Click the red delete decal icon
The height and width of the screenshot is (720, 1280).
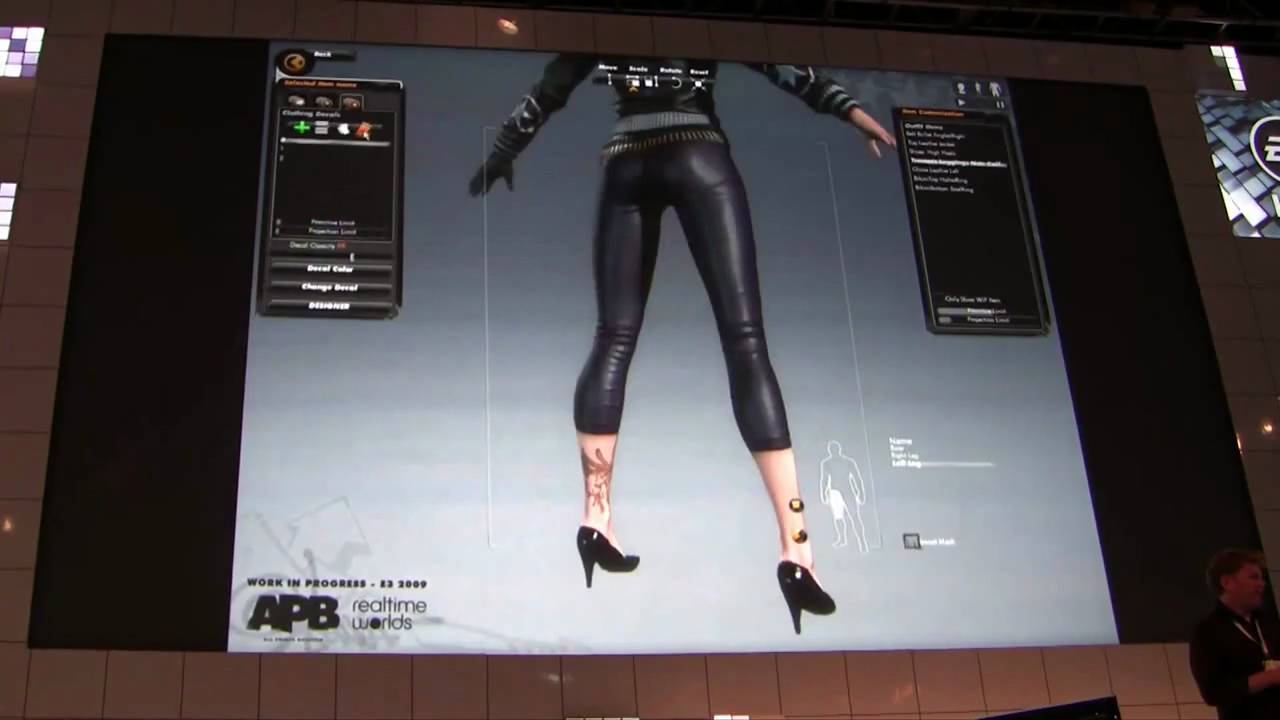tap(362, 130)
